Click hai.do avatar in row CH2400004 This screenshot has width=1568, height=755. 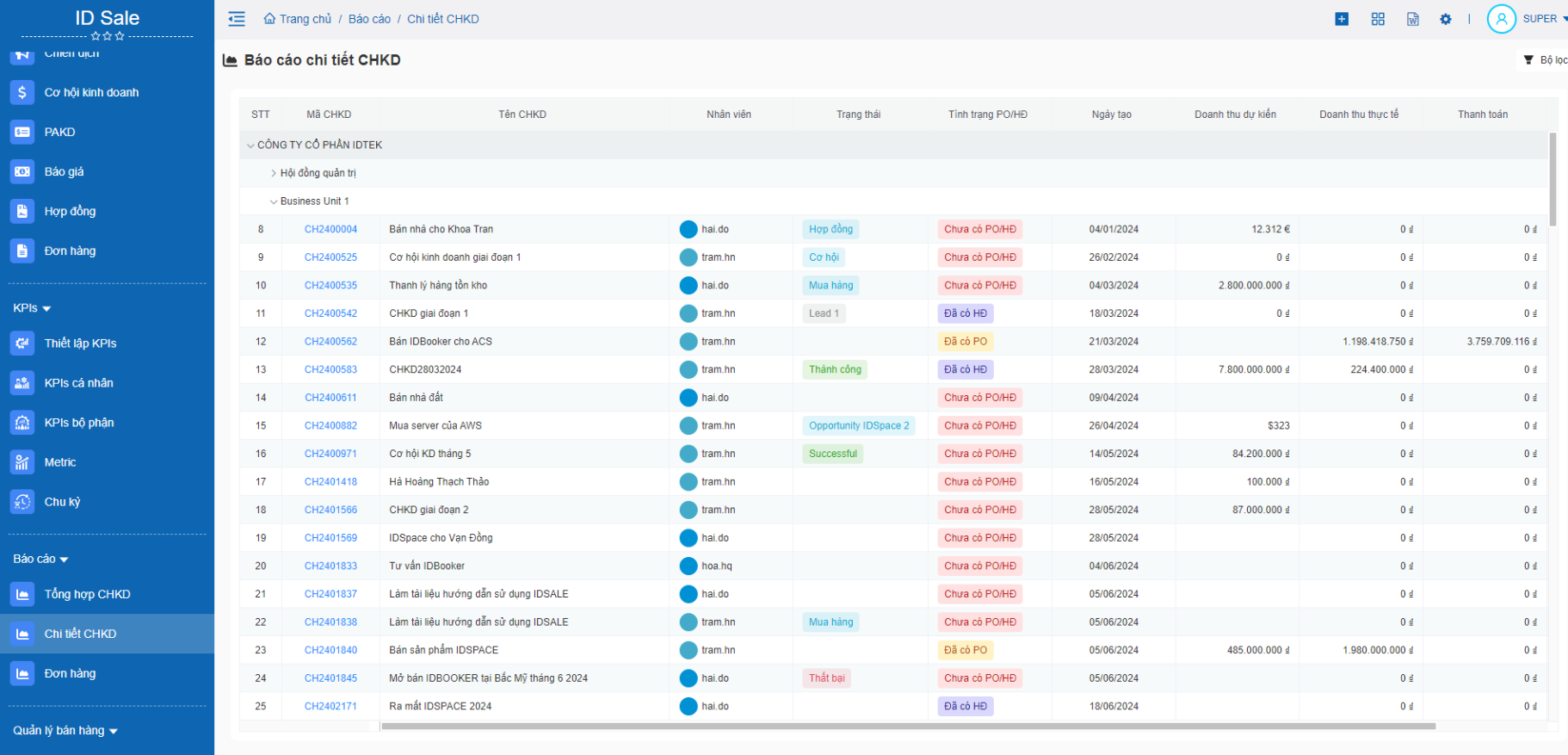pos(688,229)
